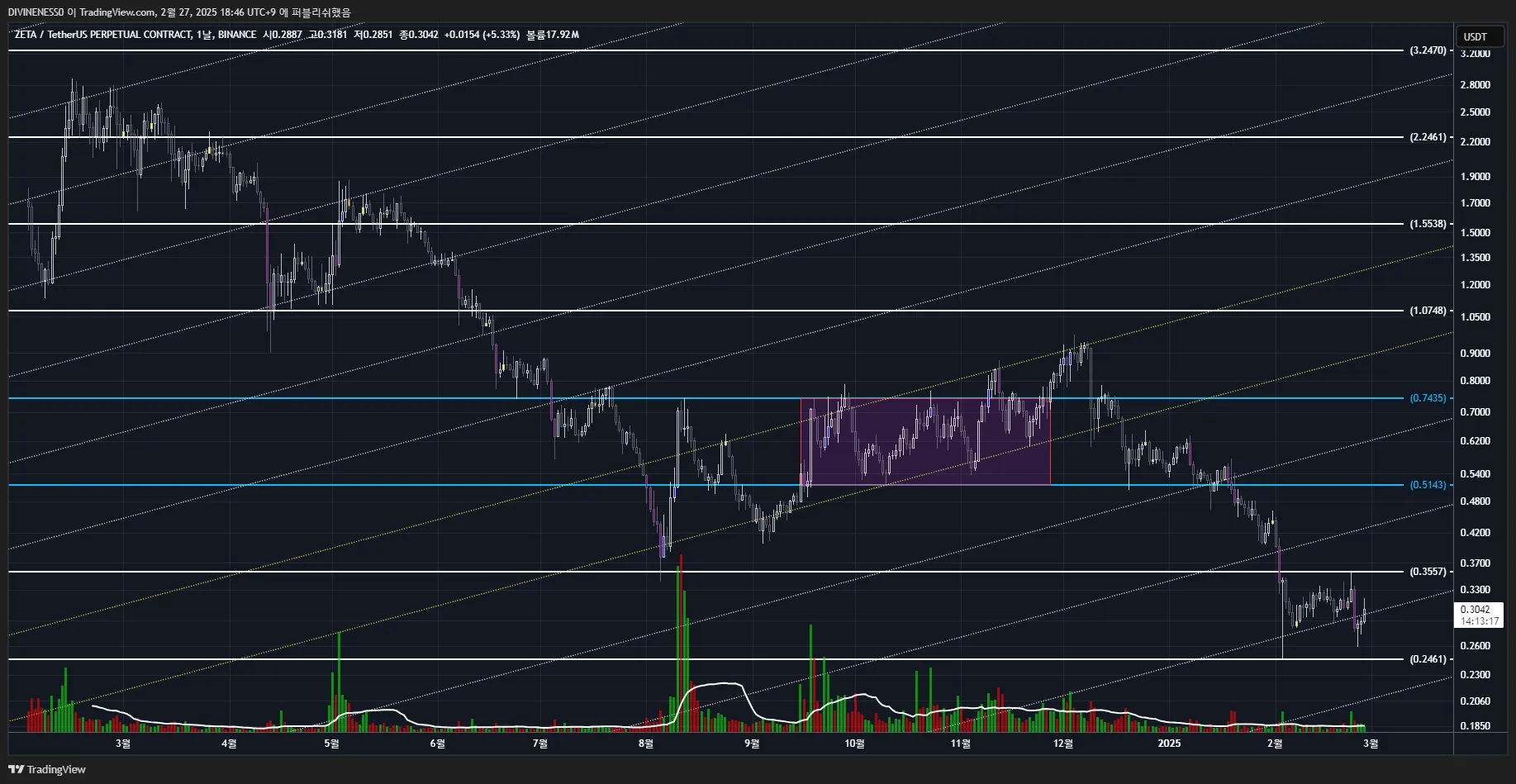1516x784 pixels.
Task: Click 0.2060 on the price scale
Action: (x=1476, y=701)
